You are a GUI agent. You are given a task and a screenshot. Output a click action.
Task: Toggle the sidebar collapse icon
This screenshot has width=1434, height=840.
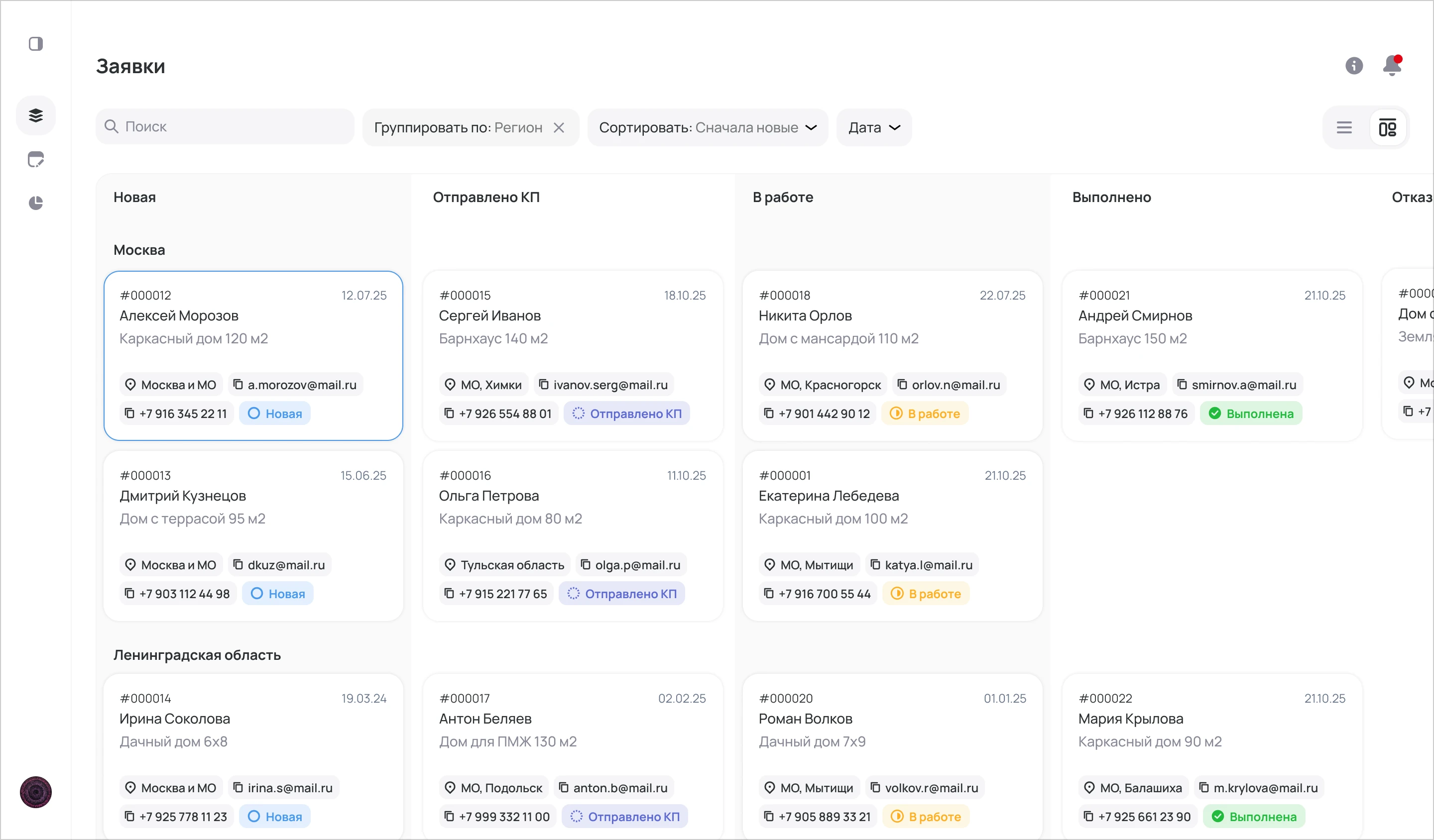(36, 44)
